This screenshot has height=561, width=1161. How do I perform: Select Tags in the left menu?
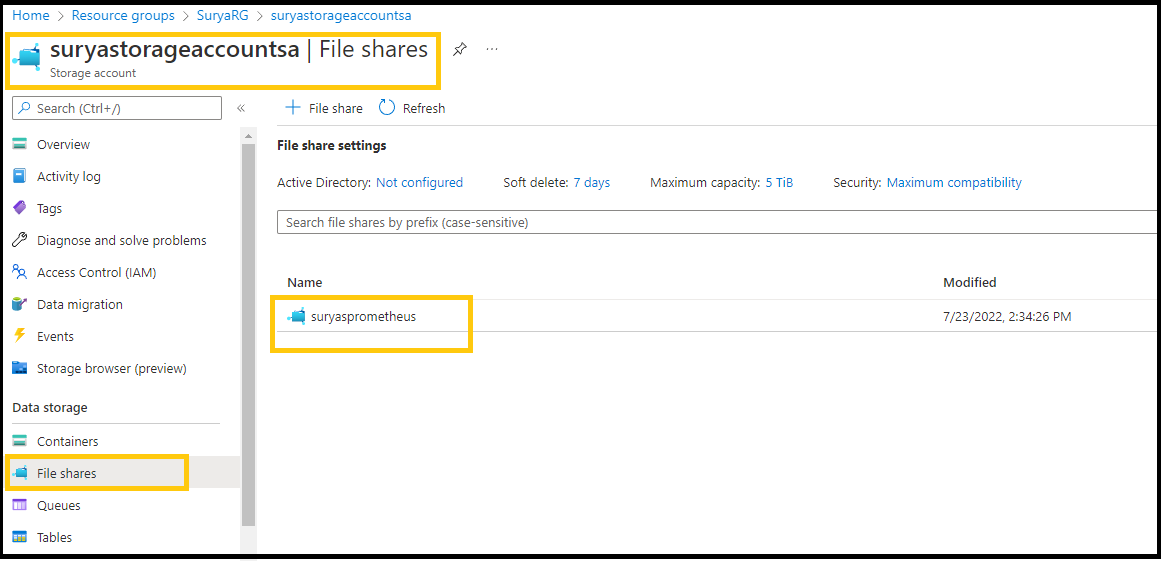point(50,208)
